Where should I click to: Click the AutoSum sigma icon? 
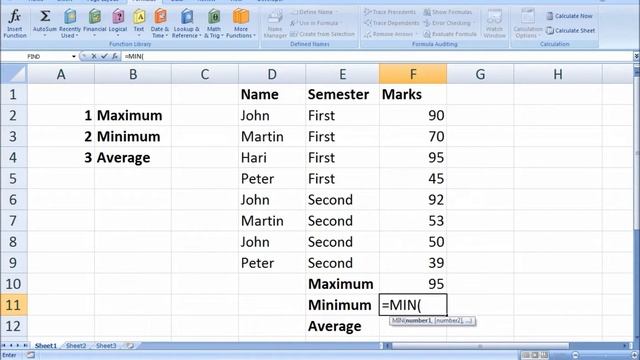(x=44, y=17)
